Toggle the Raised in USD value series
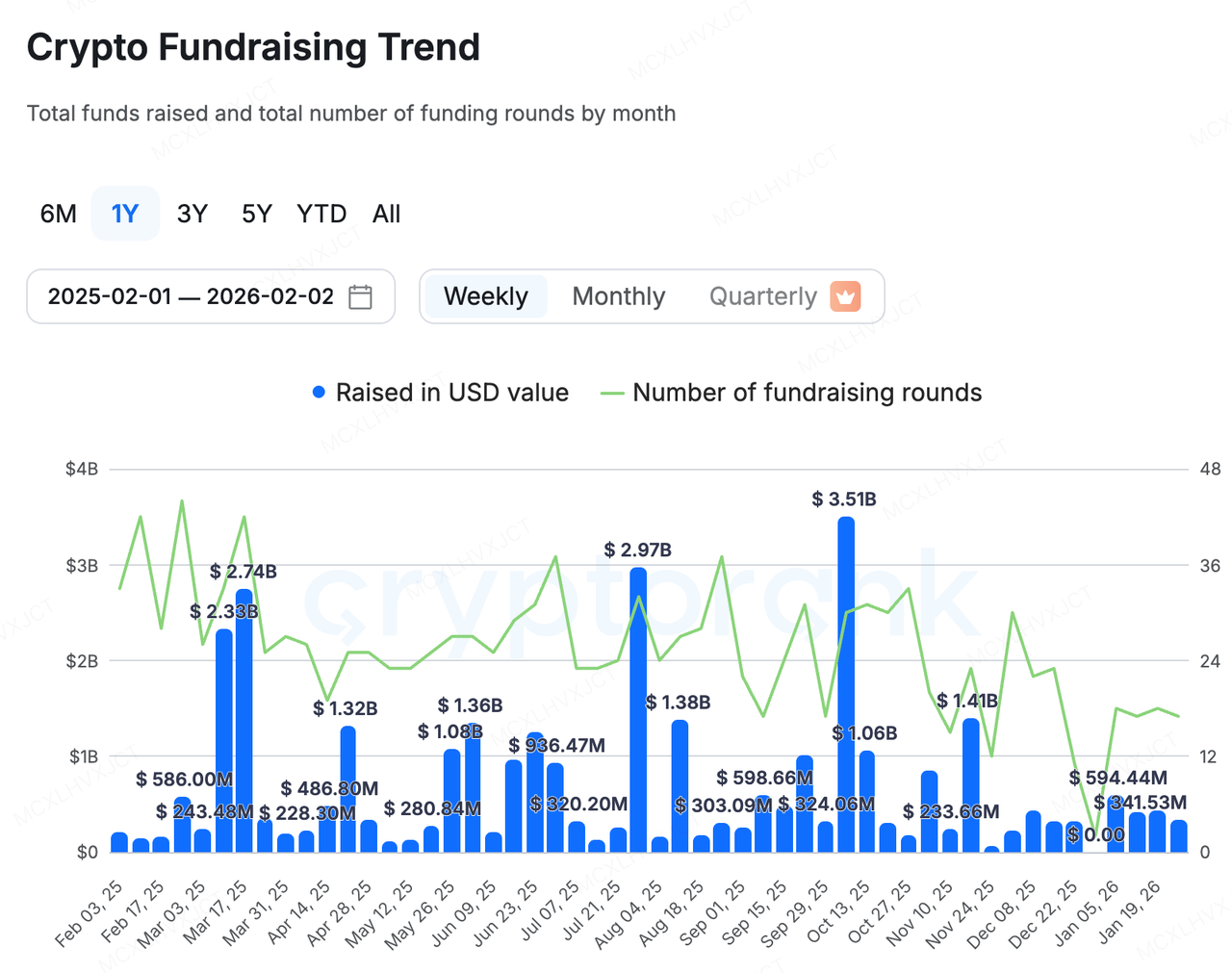Screen dimensions: 1232x973 click(x=451, y=393)
